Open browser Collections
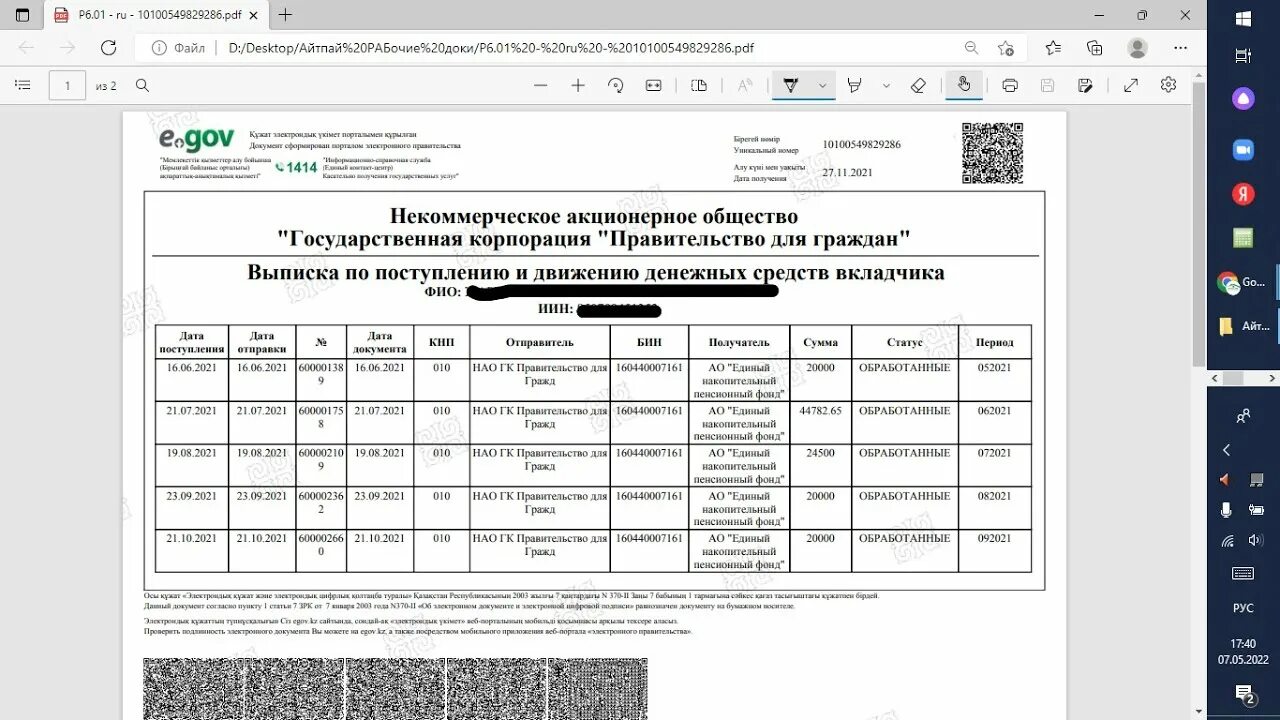This screenshot has width=1280, height=720. 1095,47
